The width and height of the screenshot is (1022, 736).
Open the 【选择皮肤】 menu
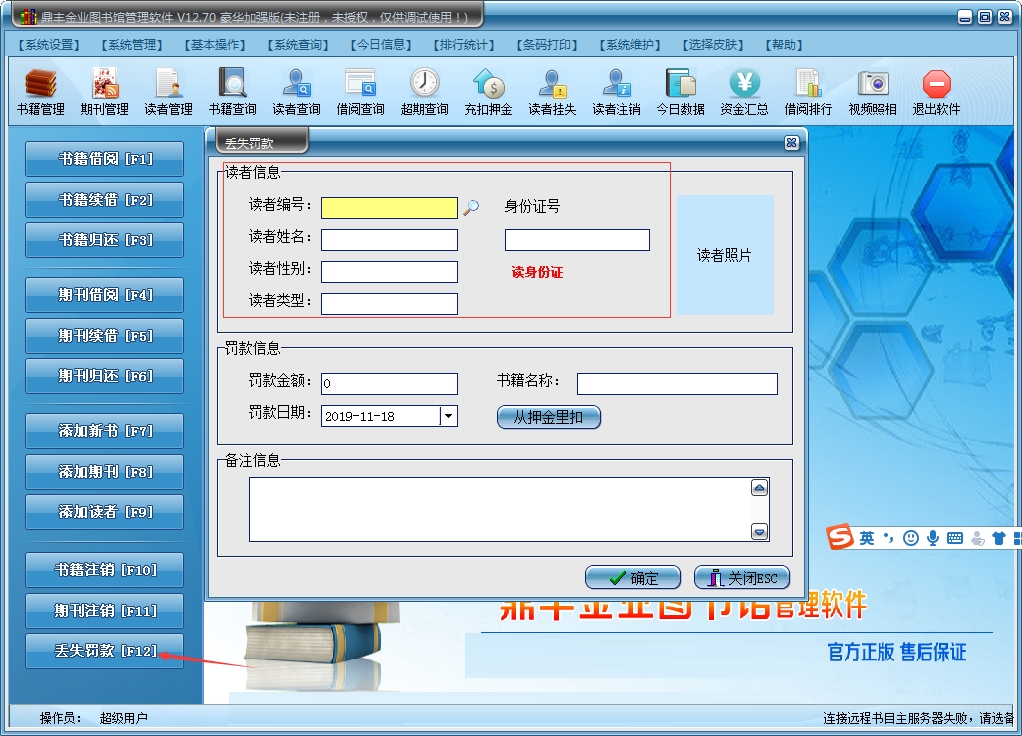coord(713,45)
